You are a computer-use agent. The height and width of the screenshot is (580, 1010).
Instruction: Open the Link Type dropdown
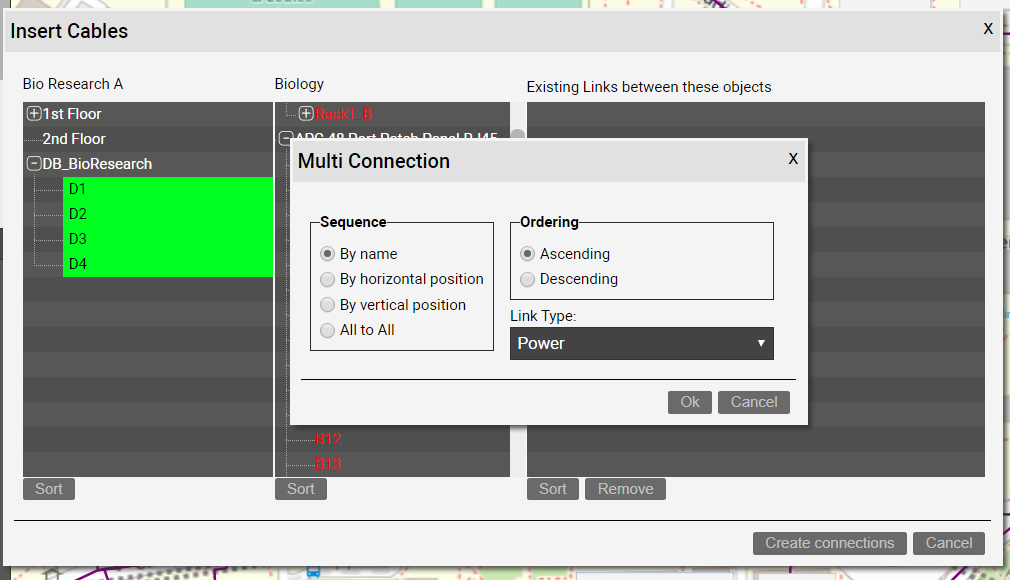[641, 343]
